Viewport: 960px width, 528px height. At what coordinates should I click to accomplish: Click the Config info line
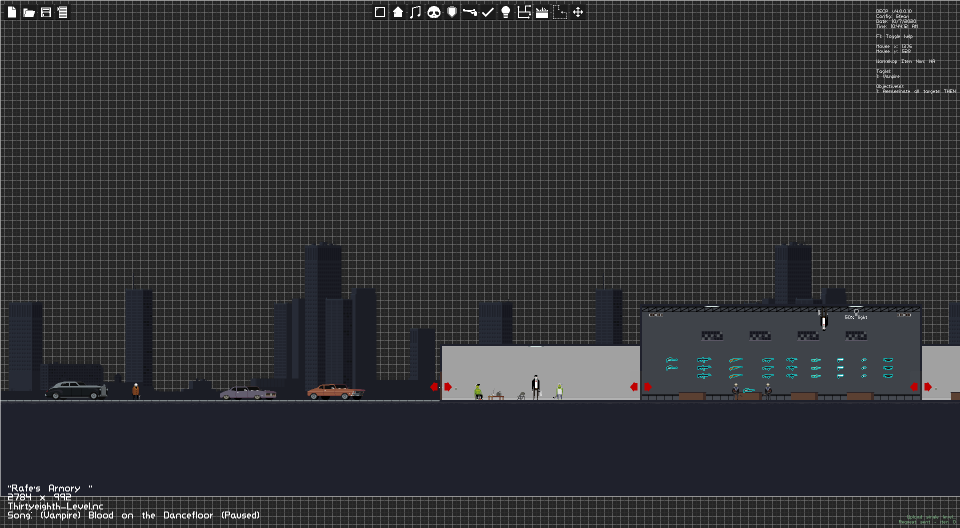(892, 17)
